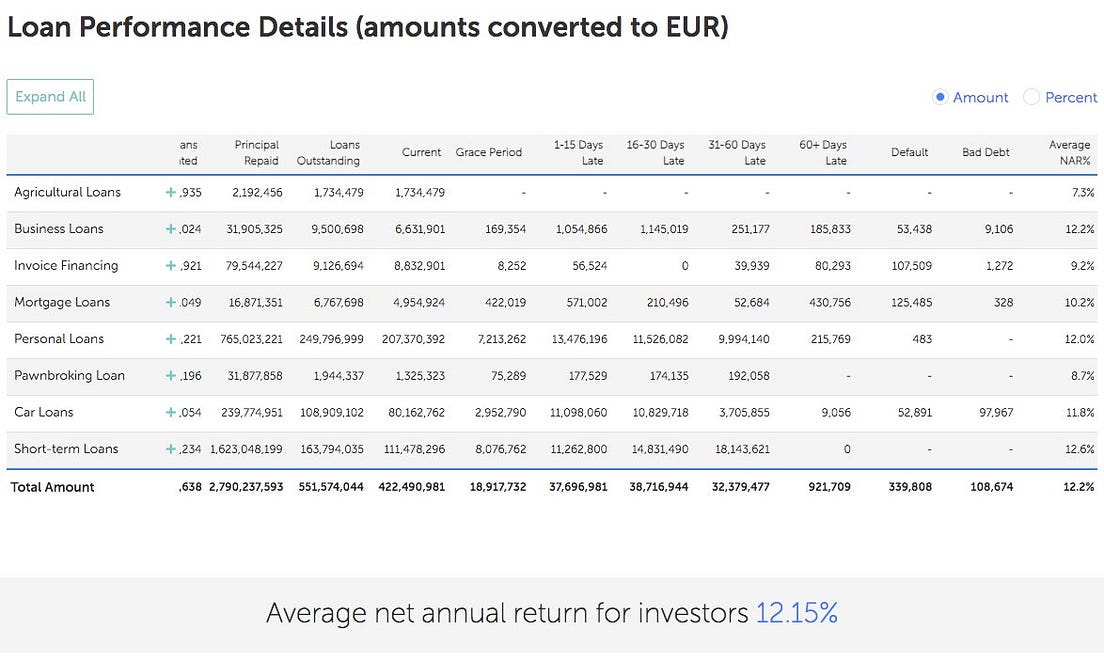Select the Percent radio button

1031,97
